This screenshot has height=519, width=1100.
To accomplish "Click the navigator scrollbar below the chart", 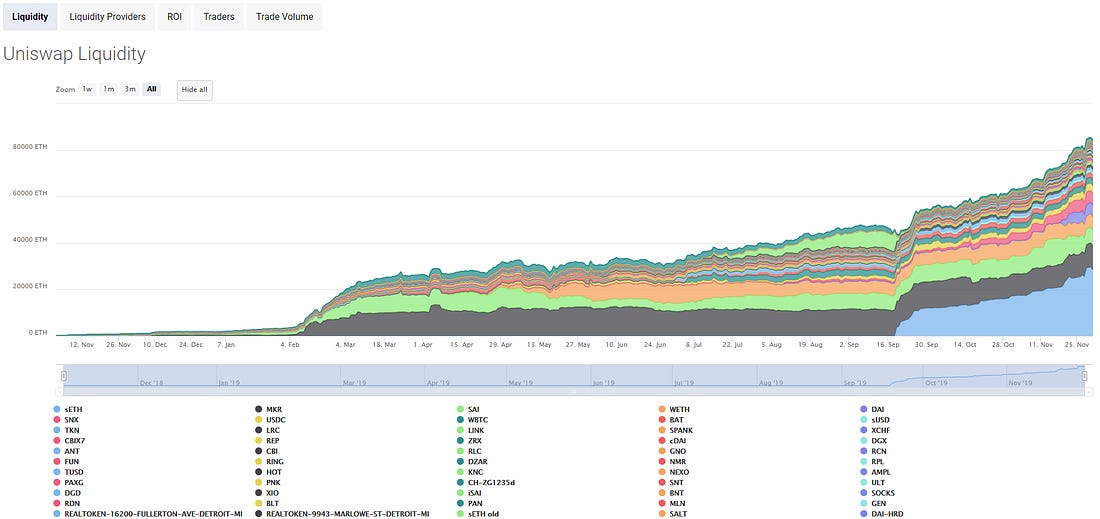I will (573, 391).
